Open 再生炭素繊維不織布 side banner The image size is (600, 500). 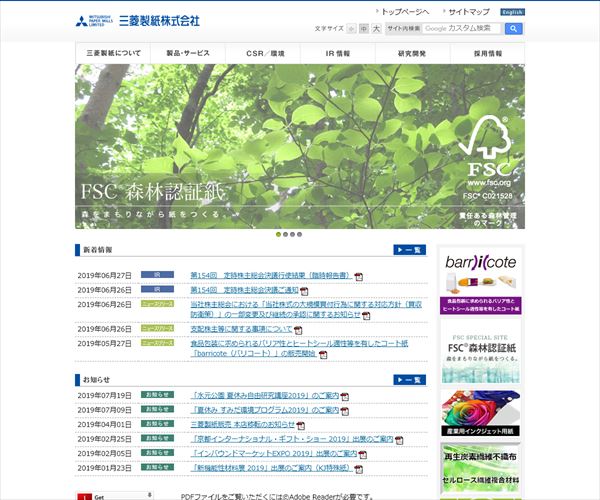(x=480, y=468)
